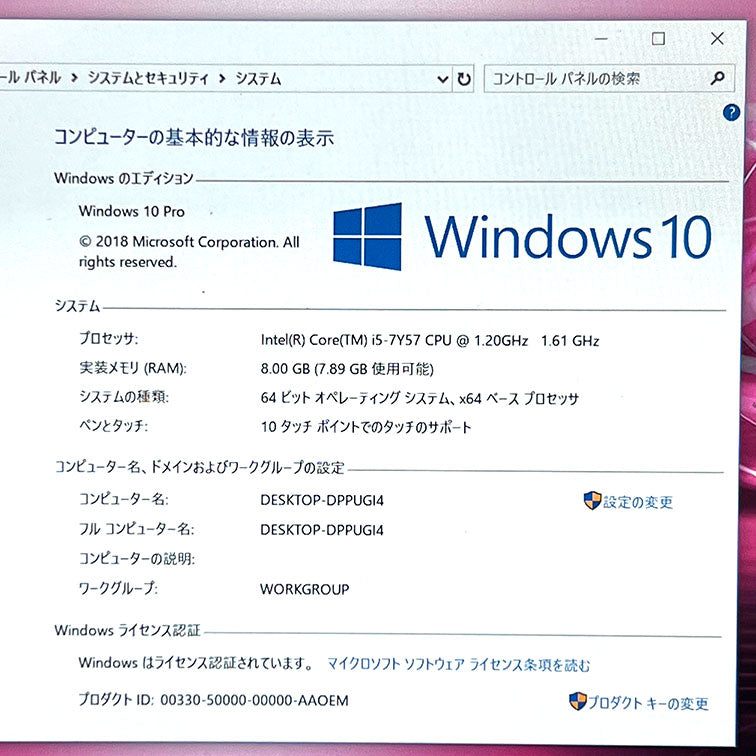The width and height of the screenshot is (756, 756).
Task: Click the magnifier icon in the search box
Action: point(717,78)
